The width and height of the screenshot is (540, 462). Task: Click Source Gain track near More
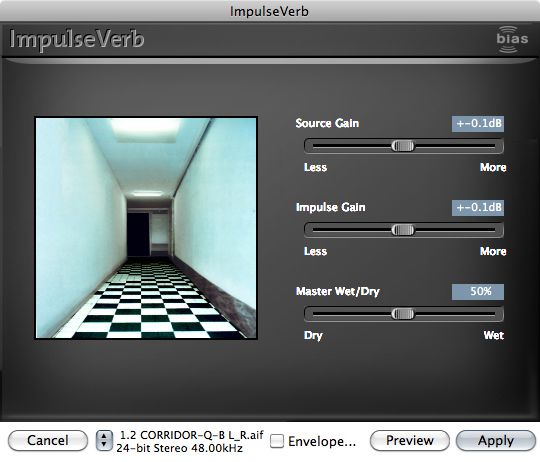[482, 146]
